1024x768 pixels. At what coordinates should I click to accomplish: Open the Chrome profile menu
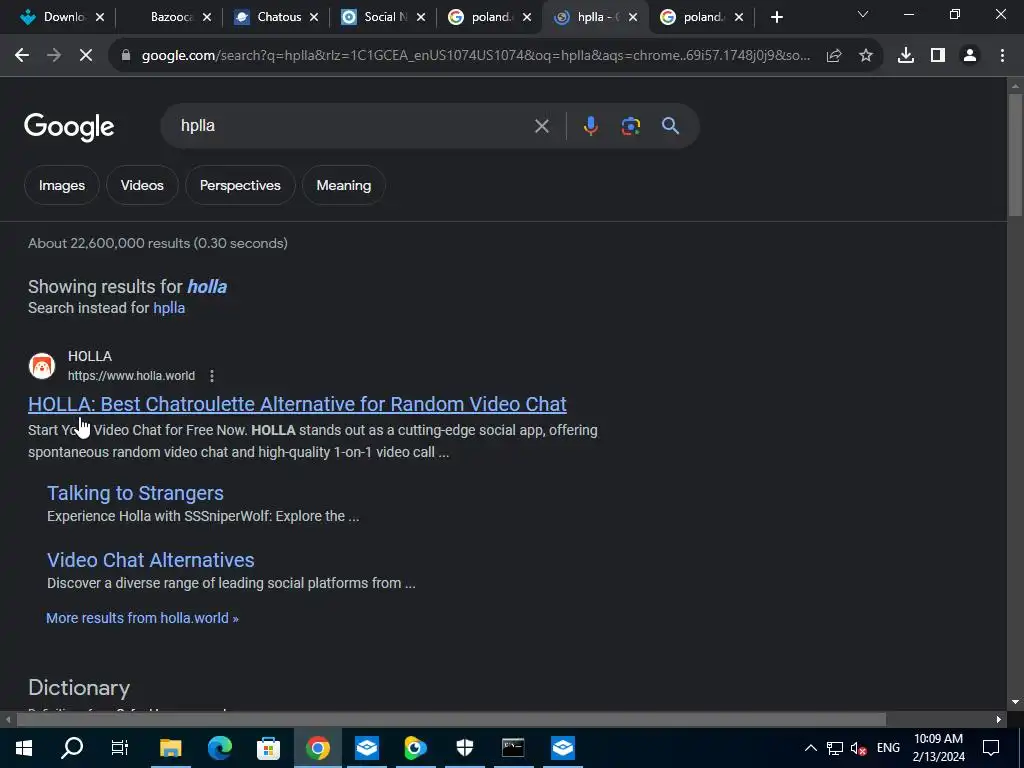coord(970,56)
